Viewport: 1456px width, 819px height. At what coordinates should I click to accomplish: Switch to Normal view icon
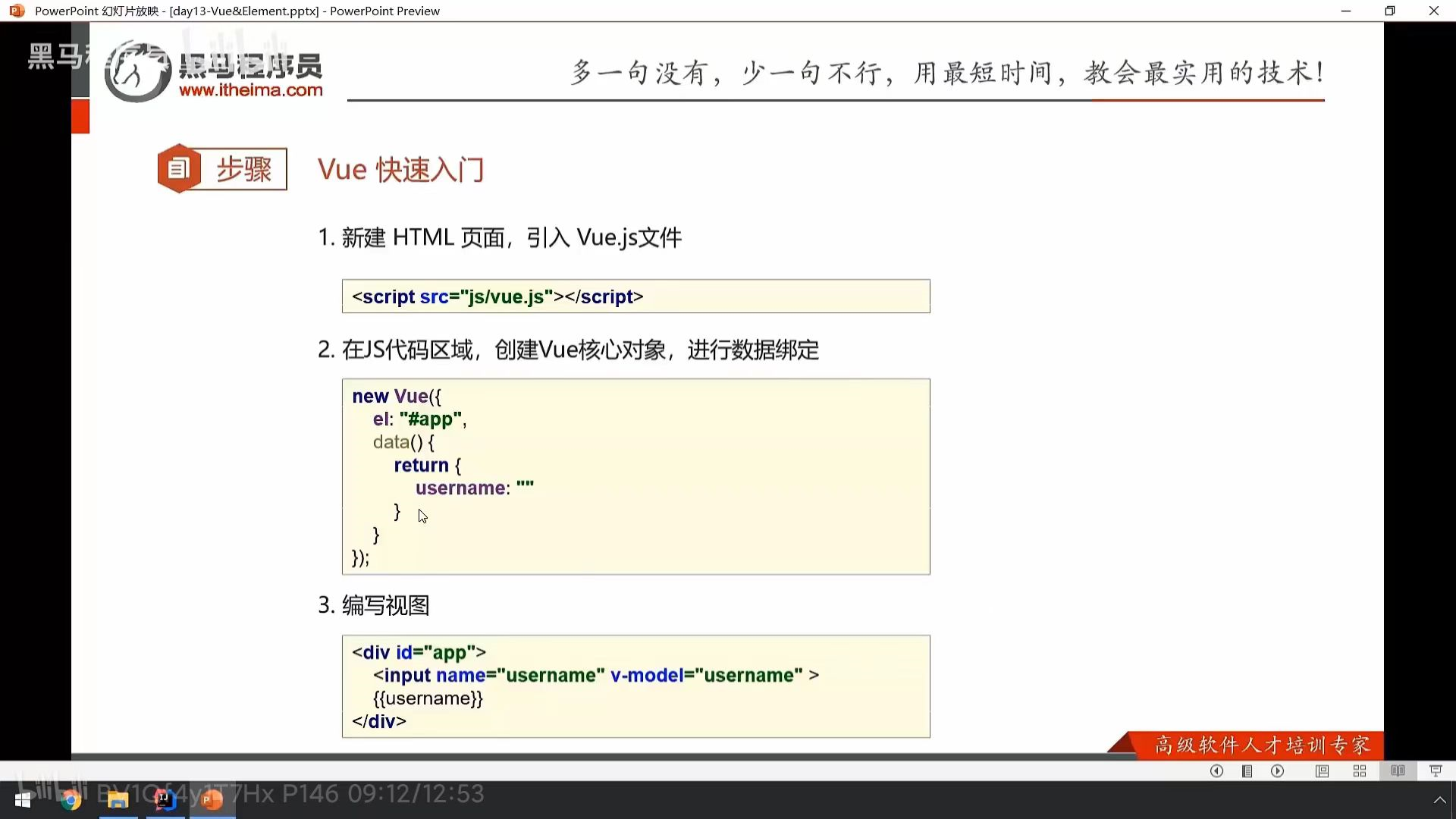[1322, 771]
